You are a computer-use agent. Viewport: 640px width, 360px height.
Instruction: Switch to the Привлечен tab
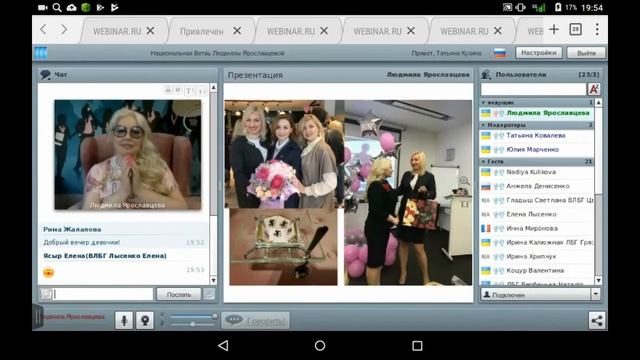[202, 31]
